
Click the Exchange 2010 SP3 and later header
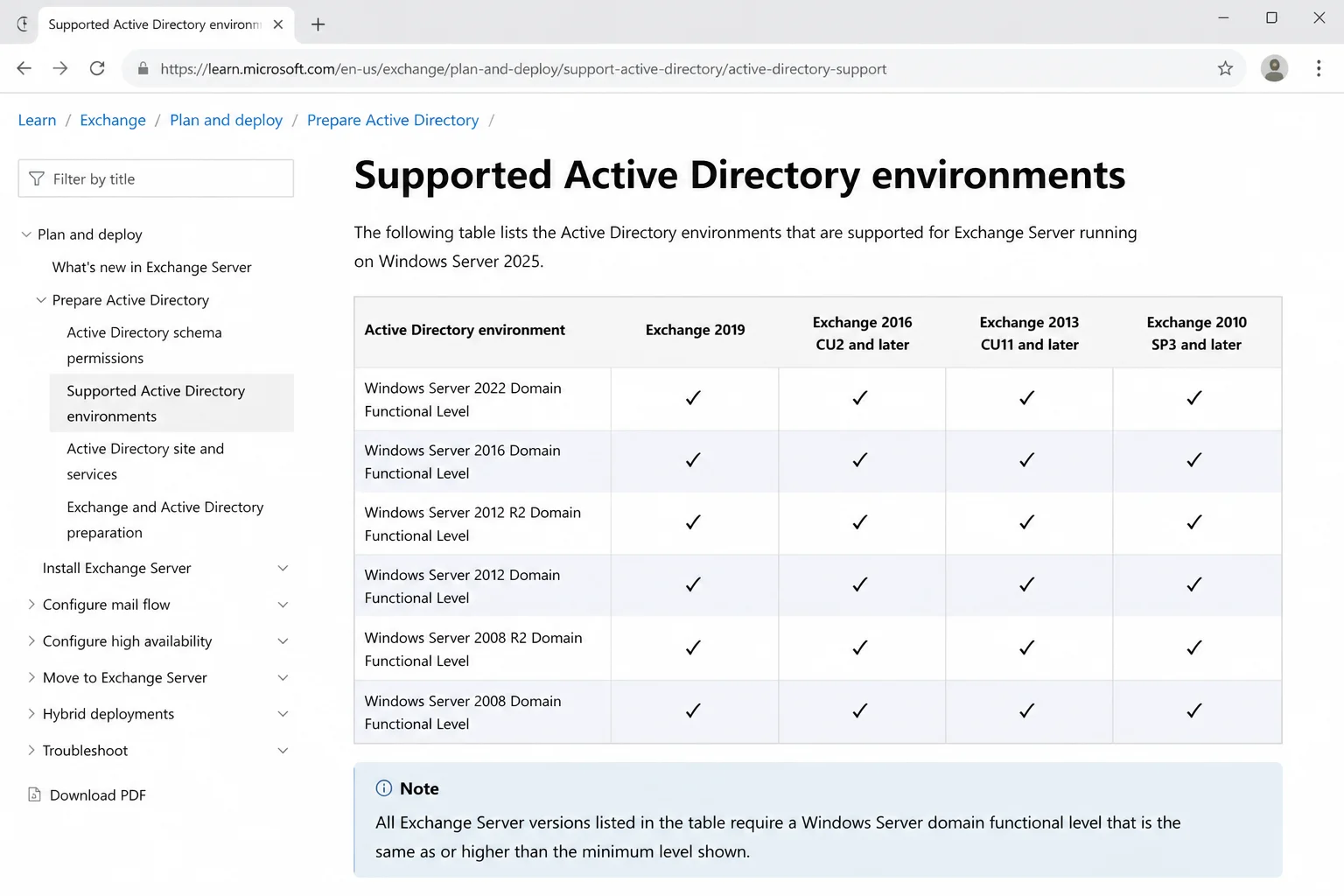(x=1196, y=333)
